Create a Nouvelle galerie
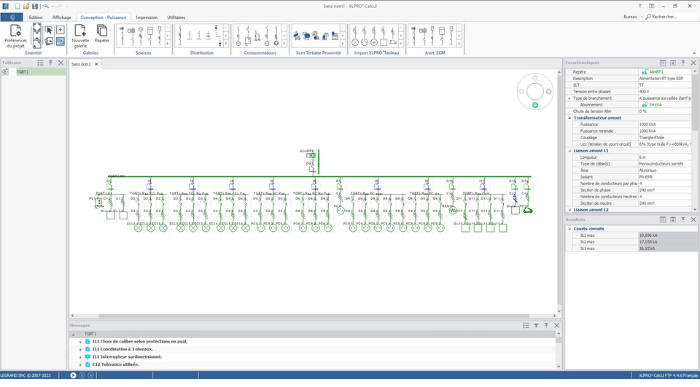The height and width of the screenshot is (387, 700). (80, 36)
